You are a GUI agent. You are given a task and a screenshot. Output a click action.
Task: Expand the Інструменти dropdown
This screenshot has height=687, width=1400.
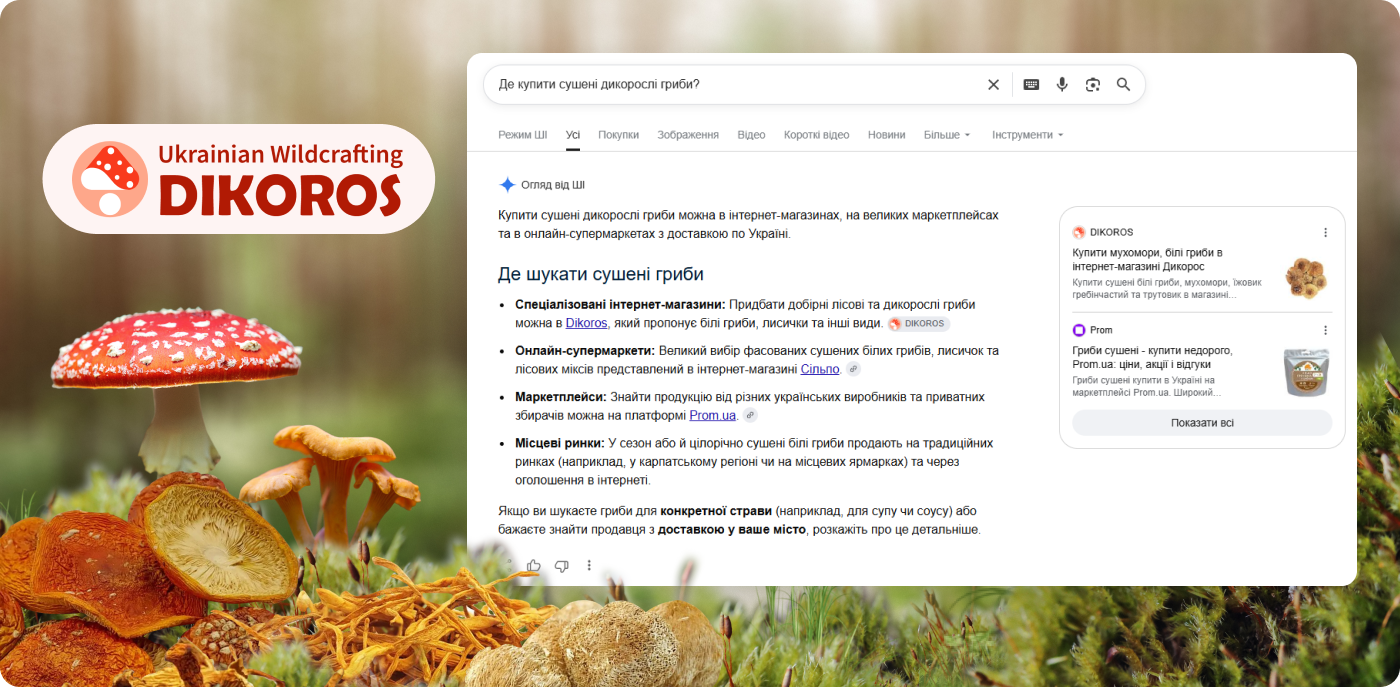point(1028,135)
